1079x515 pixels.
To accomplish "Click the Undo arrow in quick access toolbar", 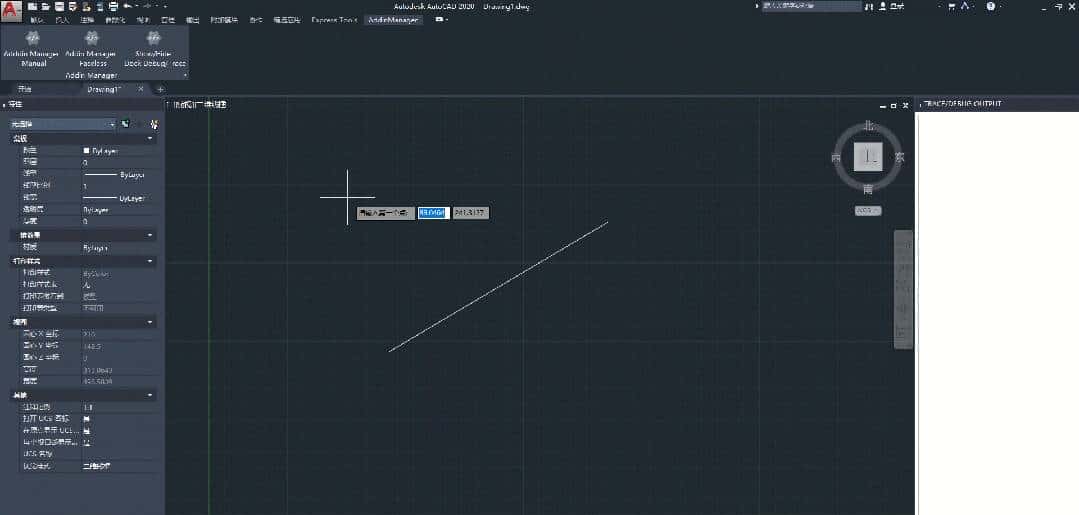I will (x=128, y=6).
